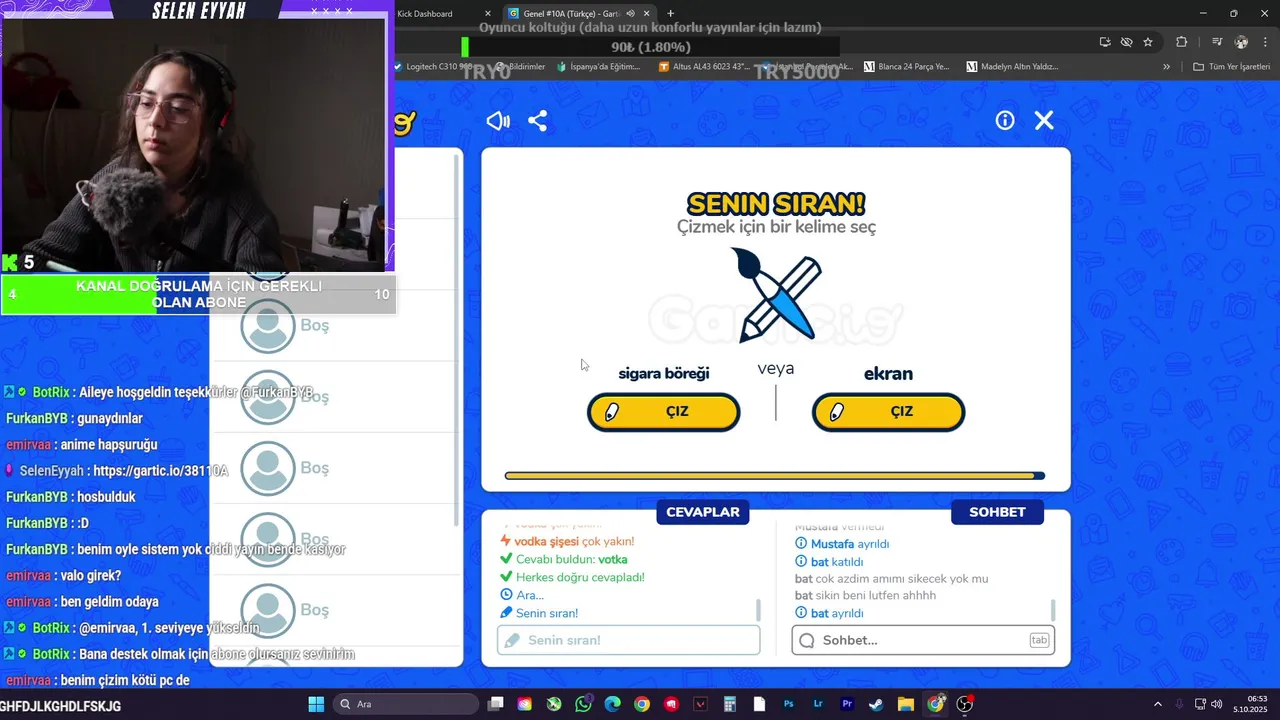Bookmark this page with star icon

[1148, 42]
